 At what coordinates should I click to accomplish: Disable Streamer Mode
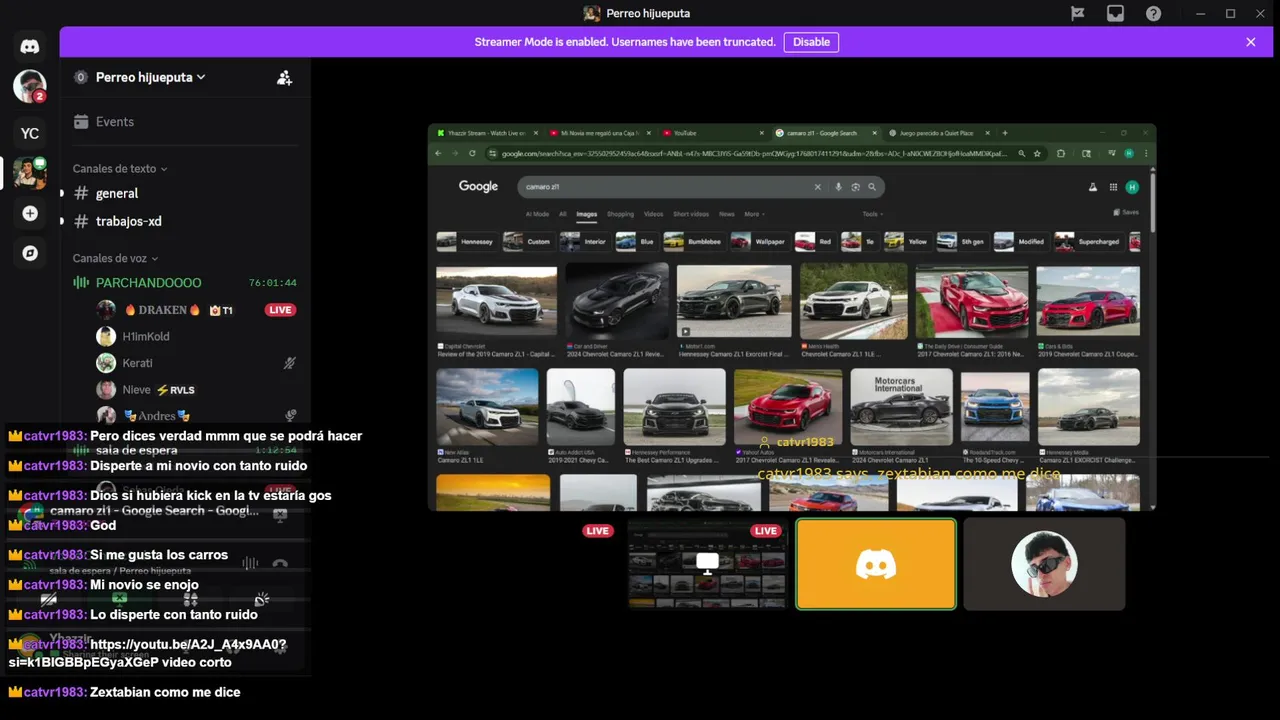coord(811,42)
